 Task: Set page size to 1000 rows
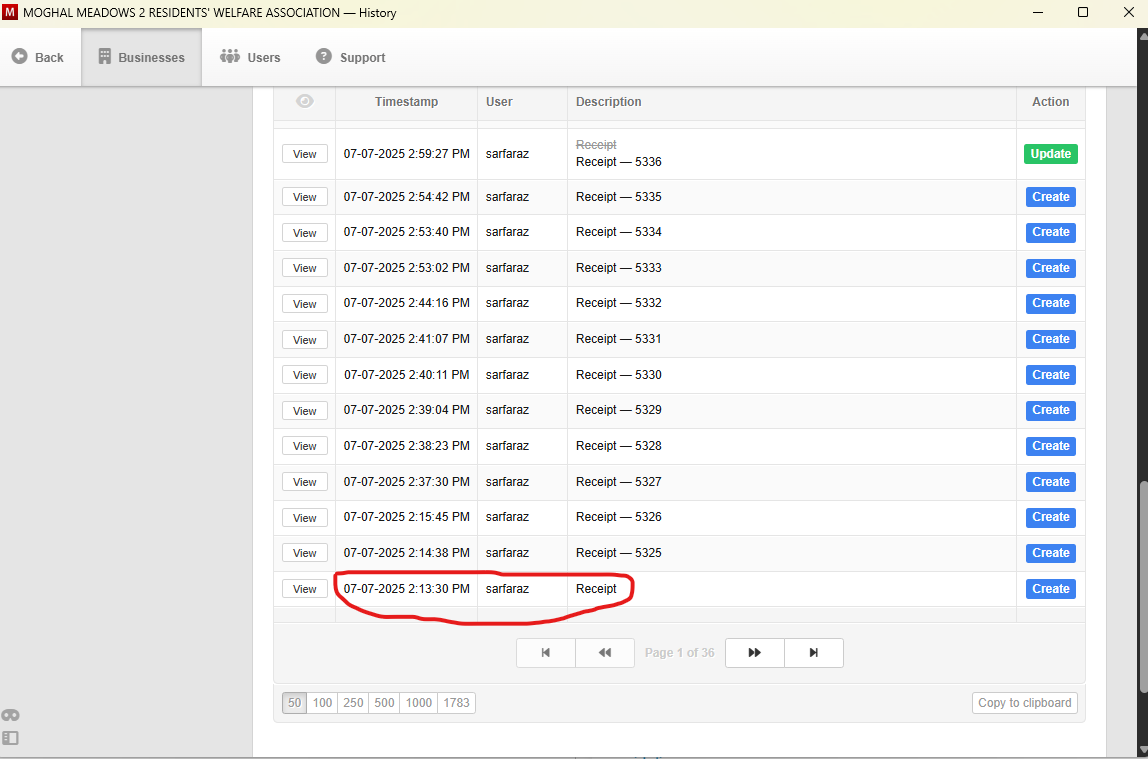point(419,703)
